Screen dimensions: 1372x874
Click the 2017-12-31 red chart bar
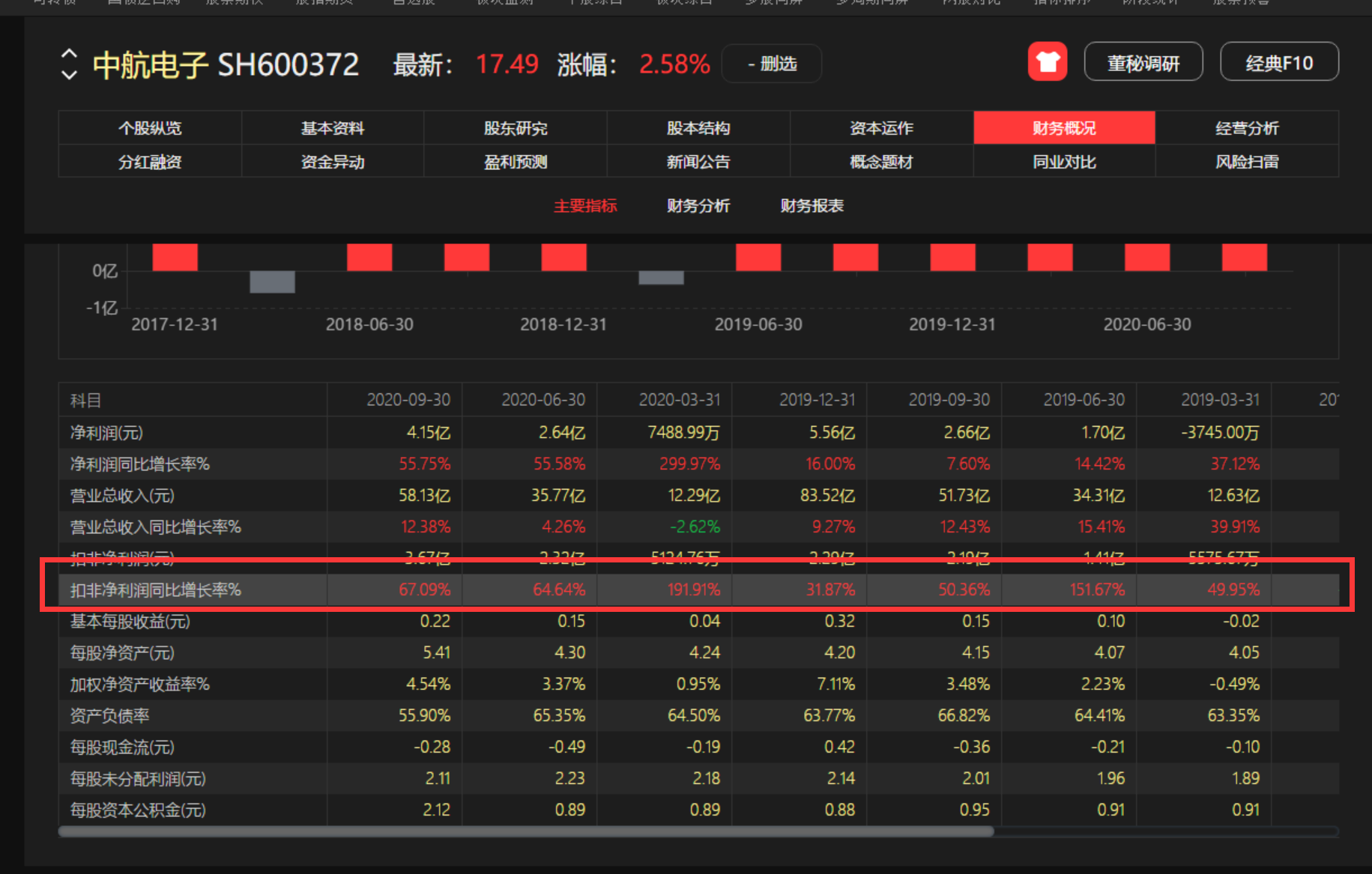(x=175, y=257)
